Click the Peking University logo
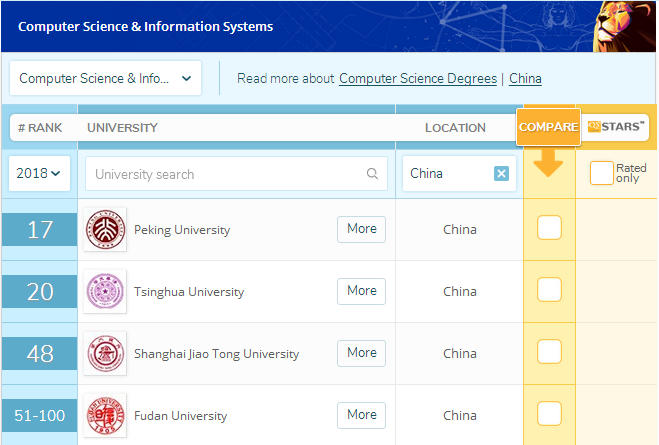The width and height of the screenshot is (659, 445). (105, 229)
